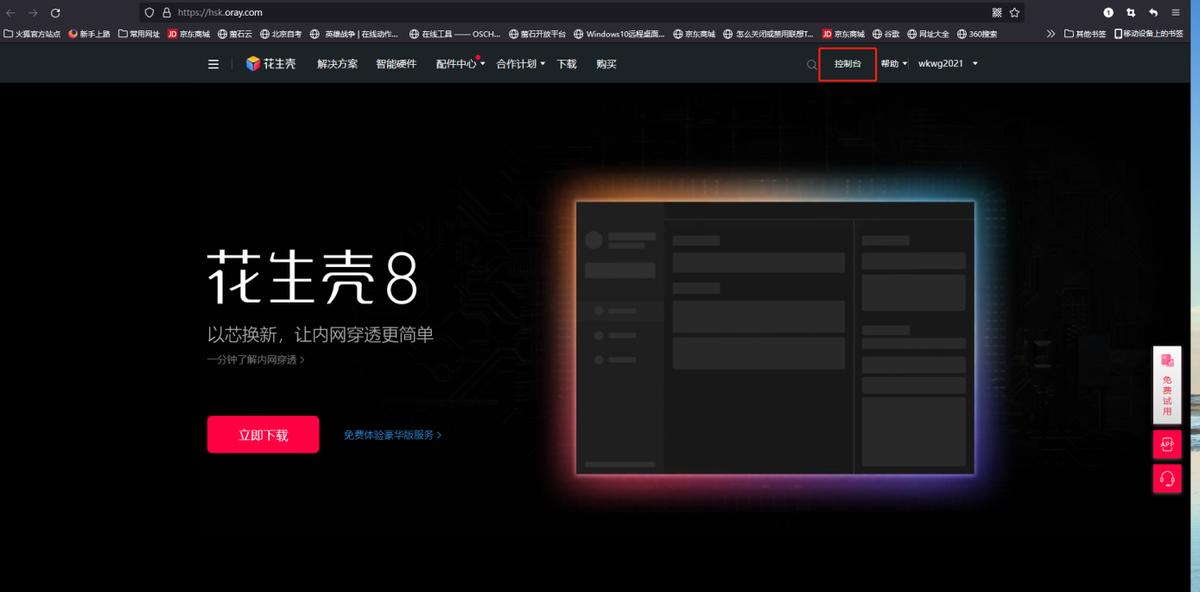
Task: Open the 北京自考 bookmark
Action: (280, 33)
